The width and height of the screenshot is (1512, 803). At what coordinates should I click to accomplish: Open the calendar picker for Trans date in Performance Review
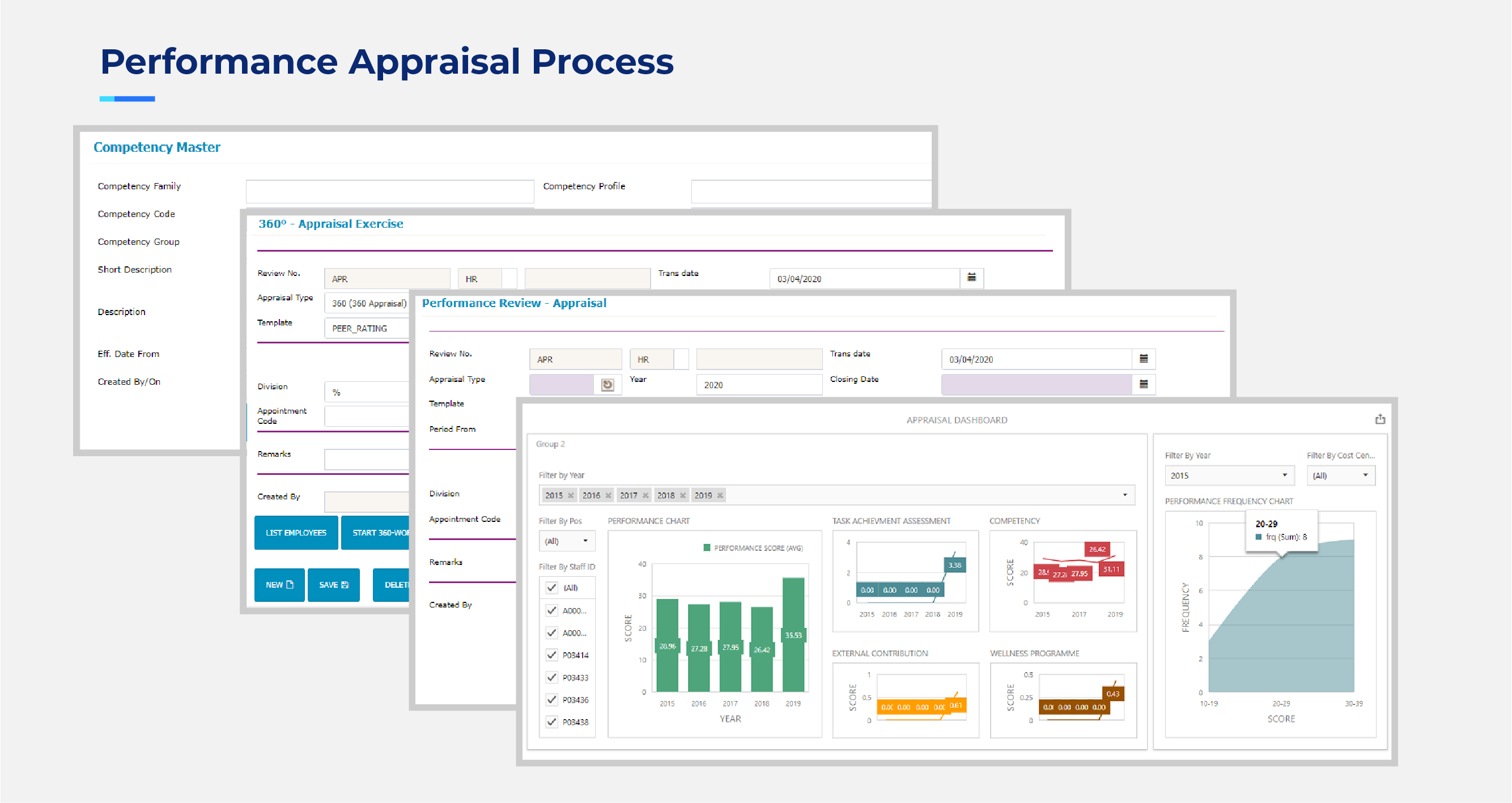(1144, 359)
